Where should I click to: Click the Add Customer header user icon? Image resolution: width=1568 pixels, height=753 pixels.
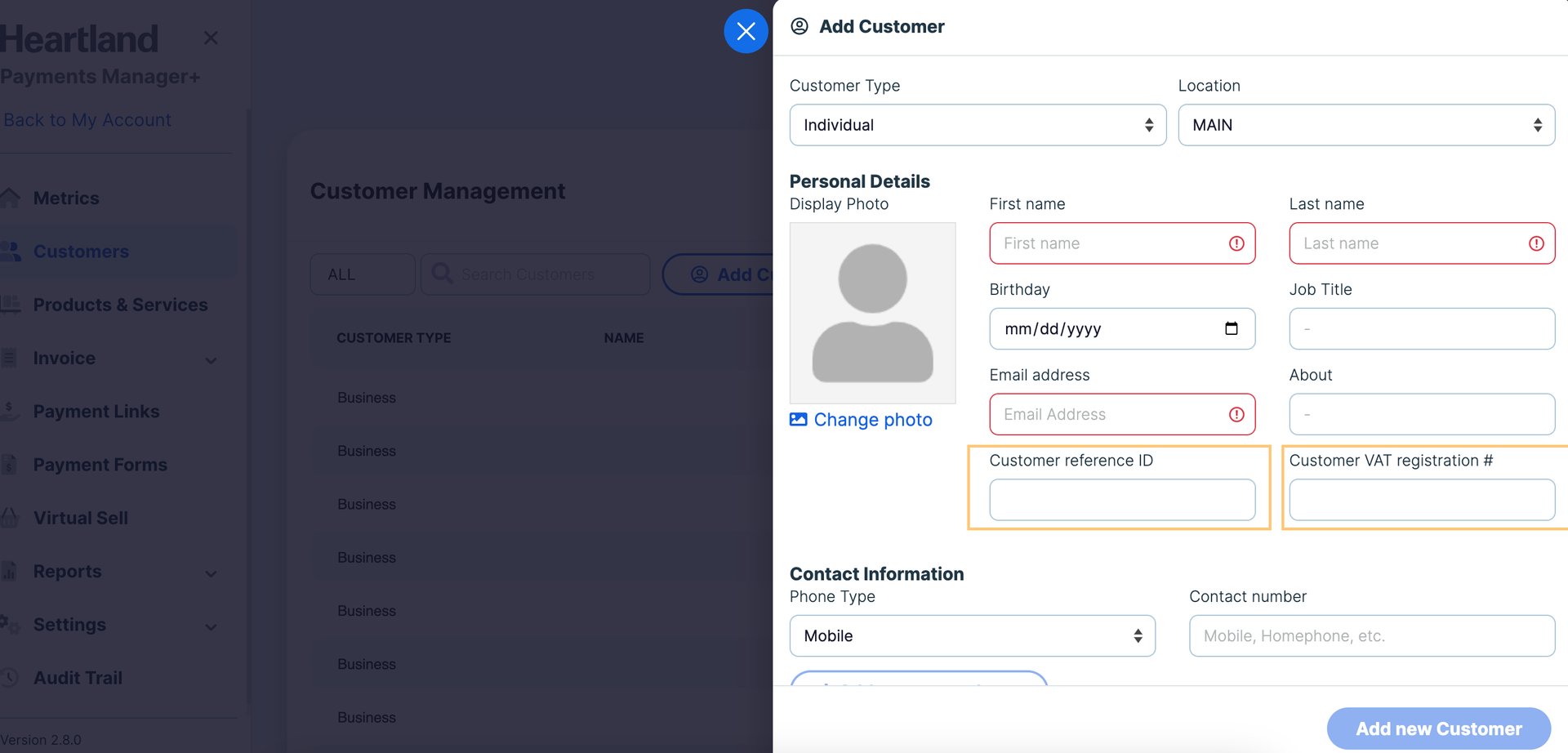point(800,26)
